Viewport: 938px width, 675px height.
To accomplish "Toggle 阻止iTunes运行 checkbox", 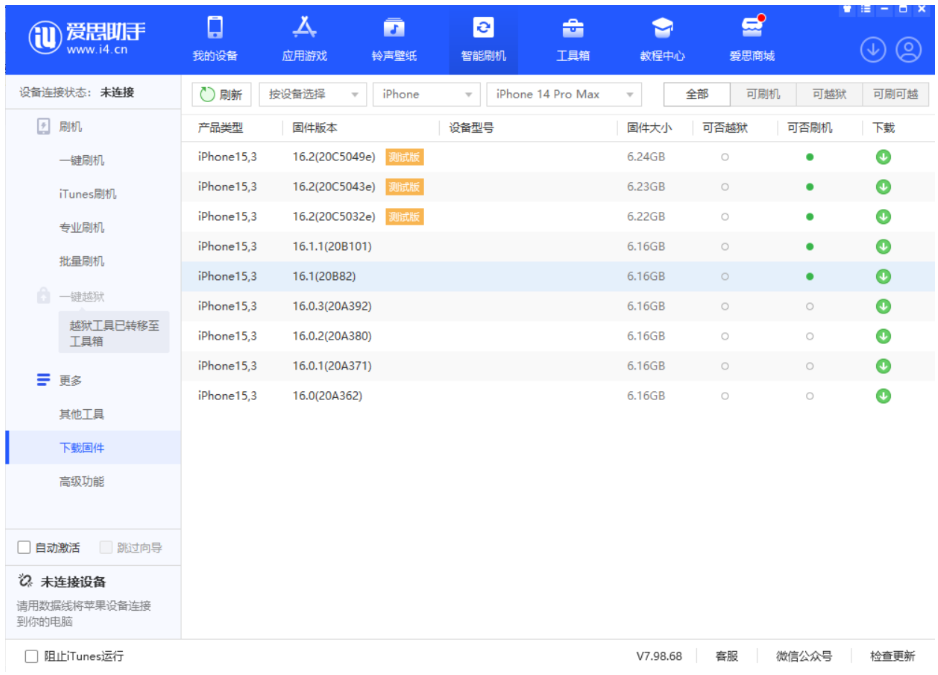I will pos(31,657).
